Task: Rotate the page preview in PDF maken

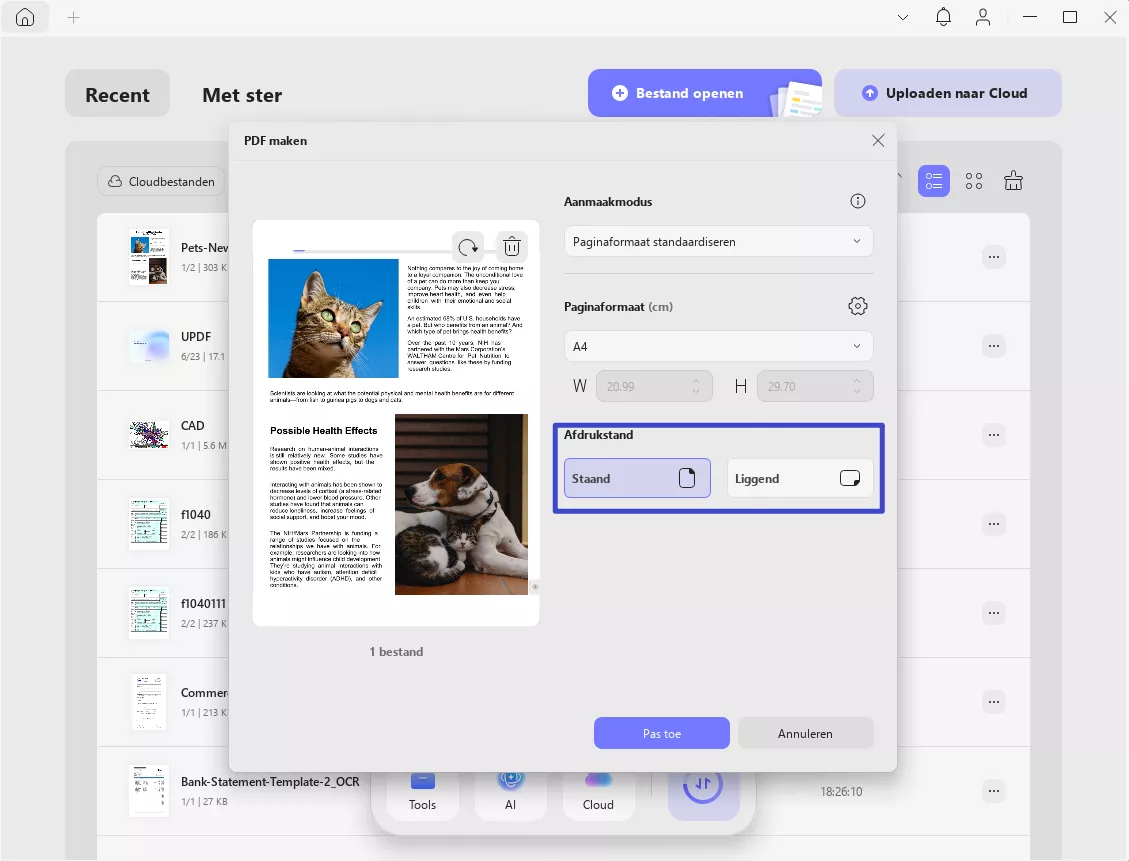Action: point(468,247)
